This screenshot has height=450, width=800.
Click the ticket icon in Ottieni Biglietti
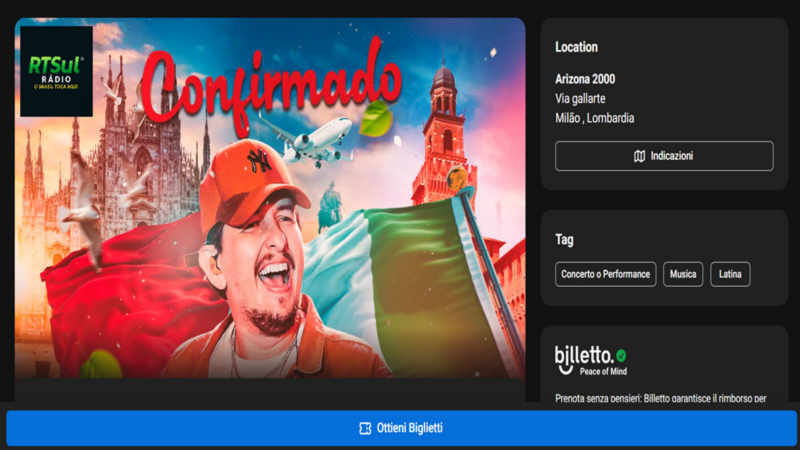point(365,428)
